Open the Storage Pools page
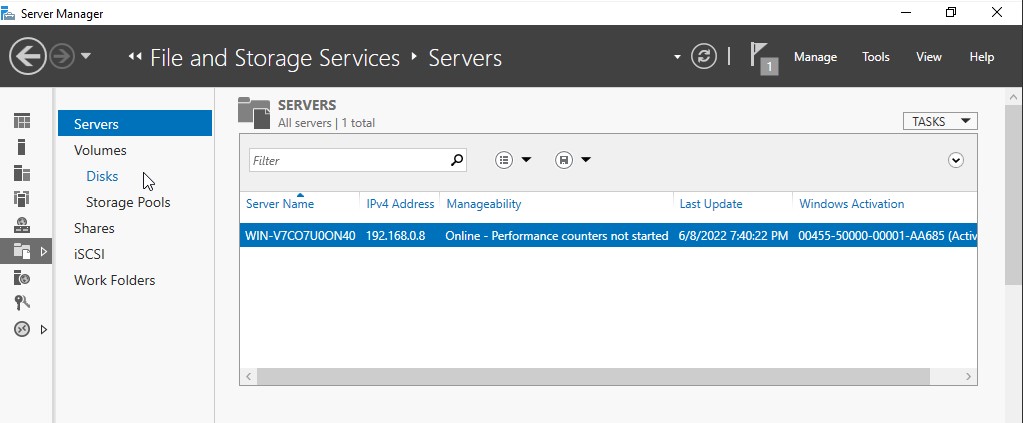Image resolution: width=1023 pixels, height=423 pixels. coord(128,202)
